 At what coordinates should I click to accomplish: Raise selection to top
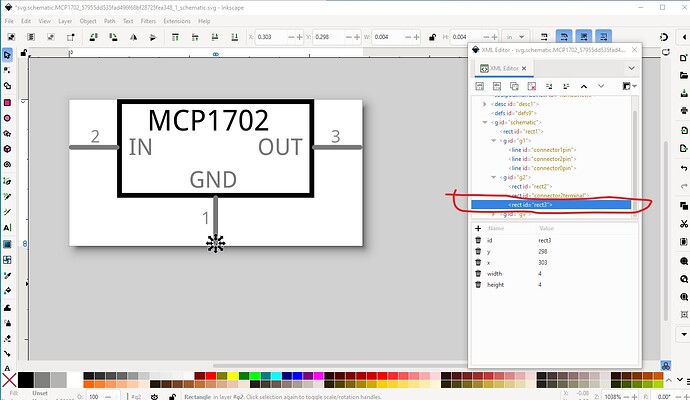175,37
